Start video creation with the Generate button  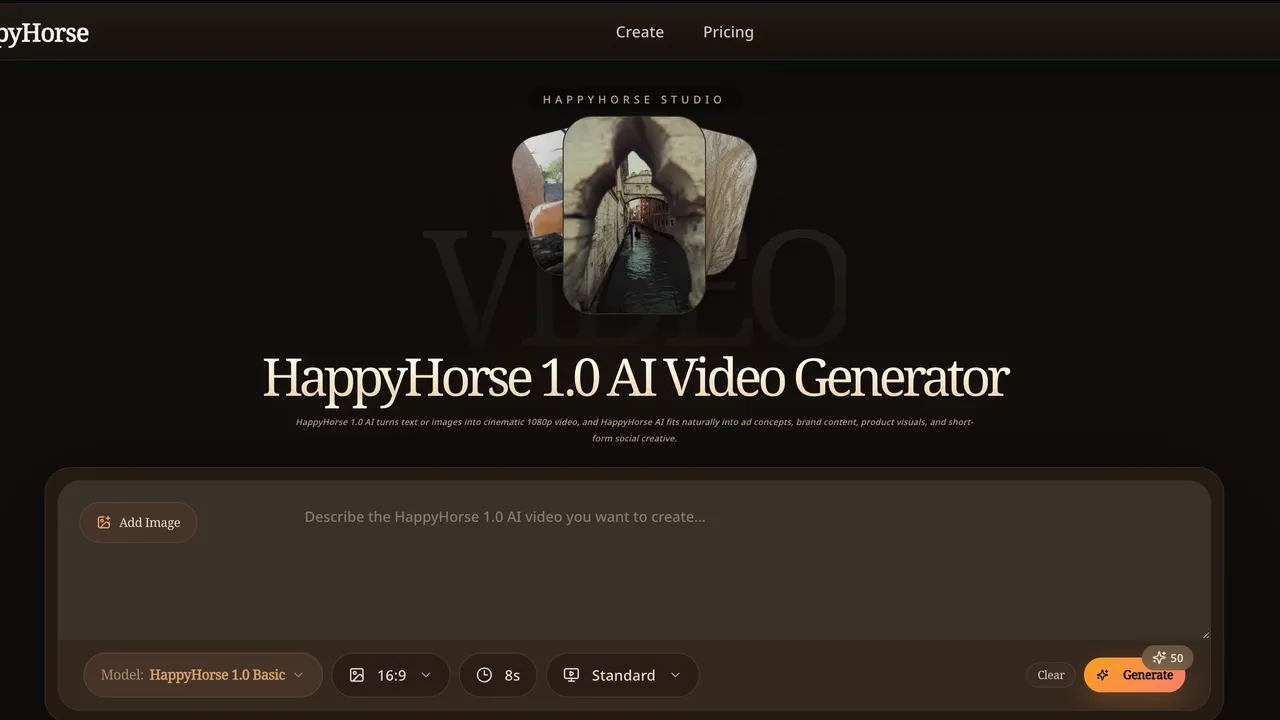coord(1135,675)
